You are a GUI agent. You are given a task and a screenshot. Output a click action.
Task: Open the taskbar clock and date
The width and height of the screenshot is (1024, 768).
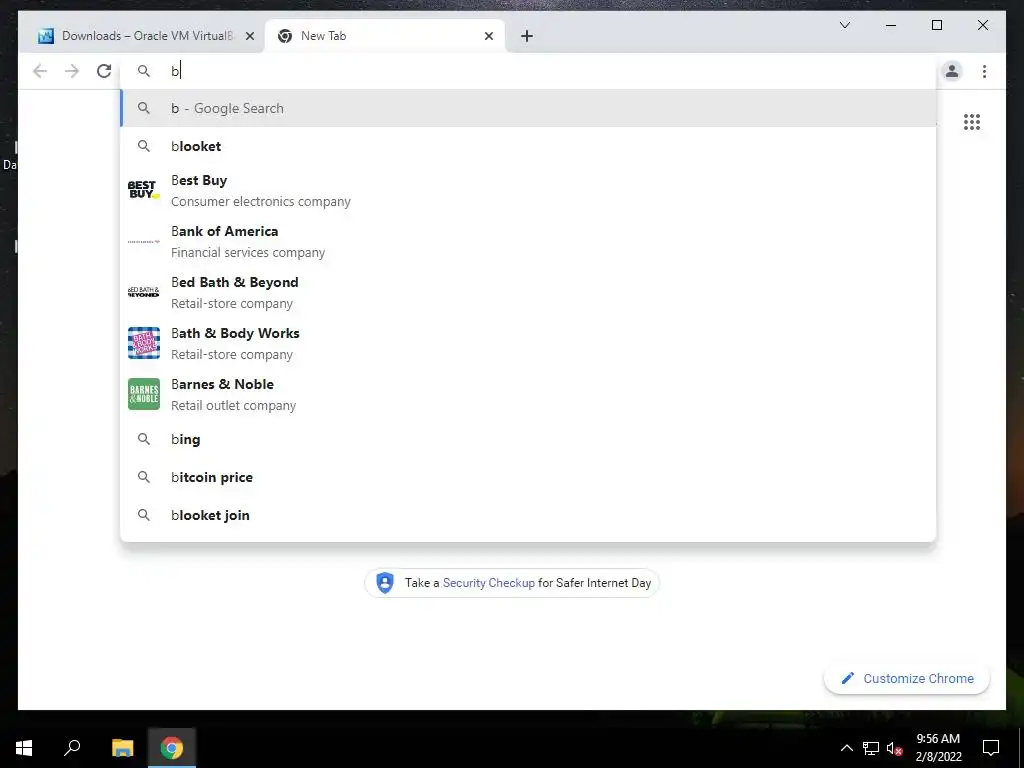point(938,748)
